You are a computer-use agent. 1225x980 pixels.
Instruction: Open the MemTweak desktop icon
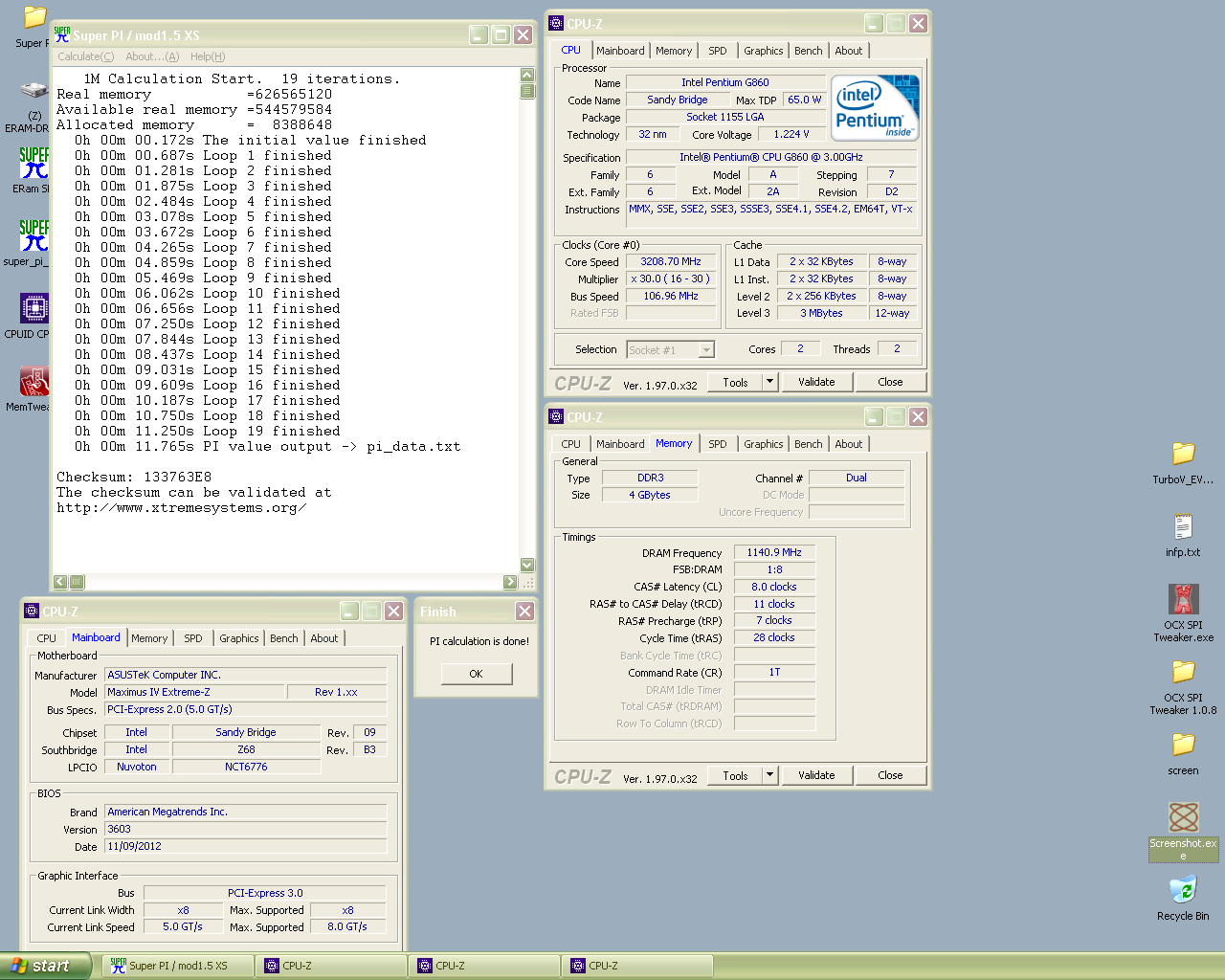pyautogui.click(x=34, y=381)
